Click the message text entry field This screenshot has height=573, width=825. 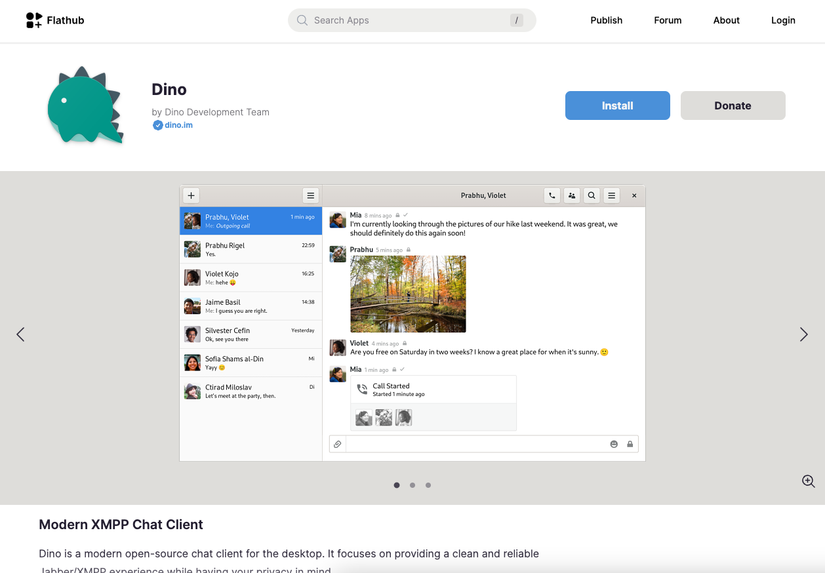[x=476, y=444]
